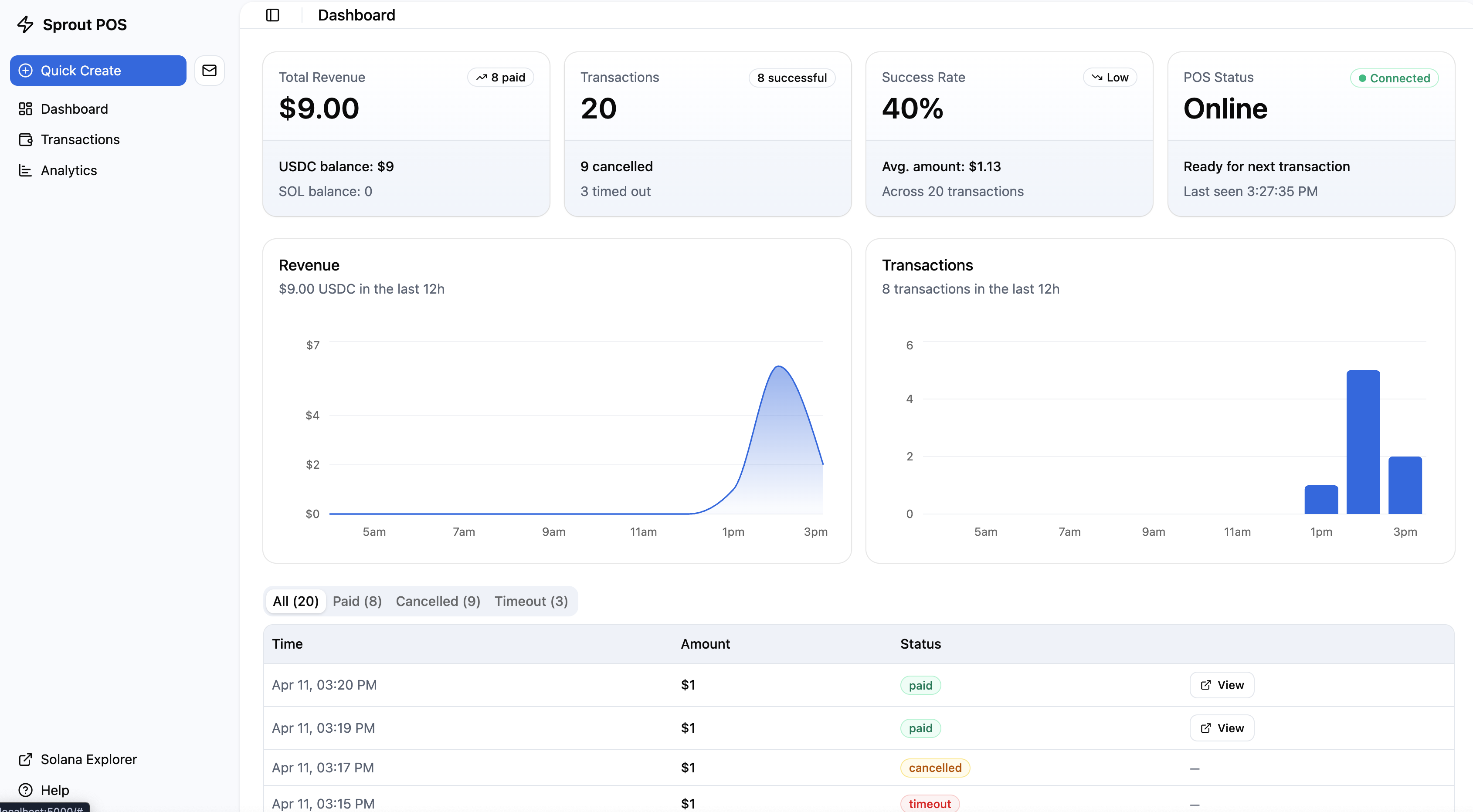The width and height of the screenshot is (1473, 812).
Task: Open Dashboard from the sidebar
Action: coord(74,108)
